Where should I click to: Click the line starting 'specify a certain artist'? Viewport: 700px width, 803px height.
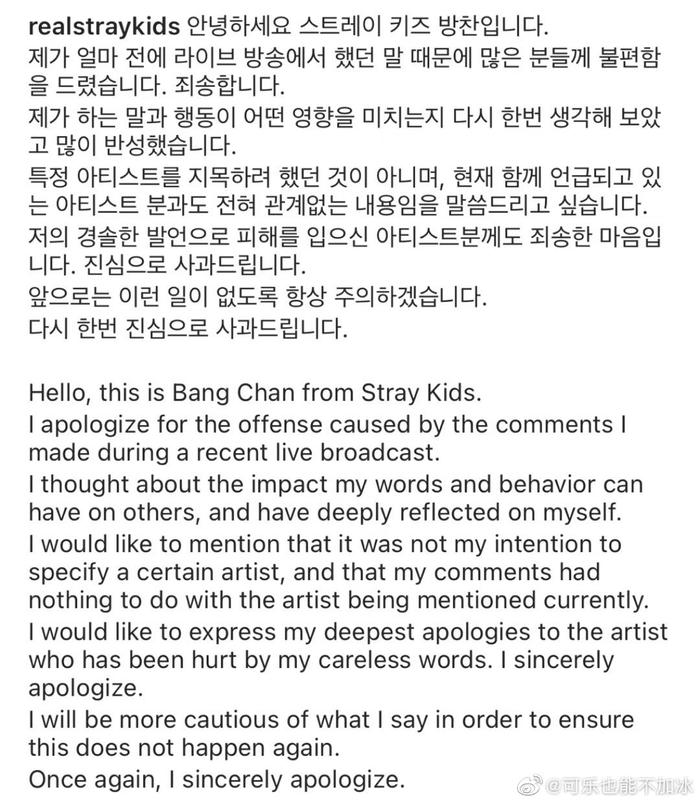(x=314, y=572)
